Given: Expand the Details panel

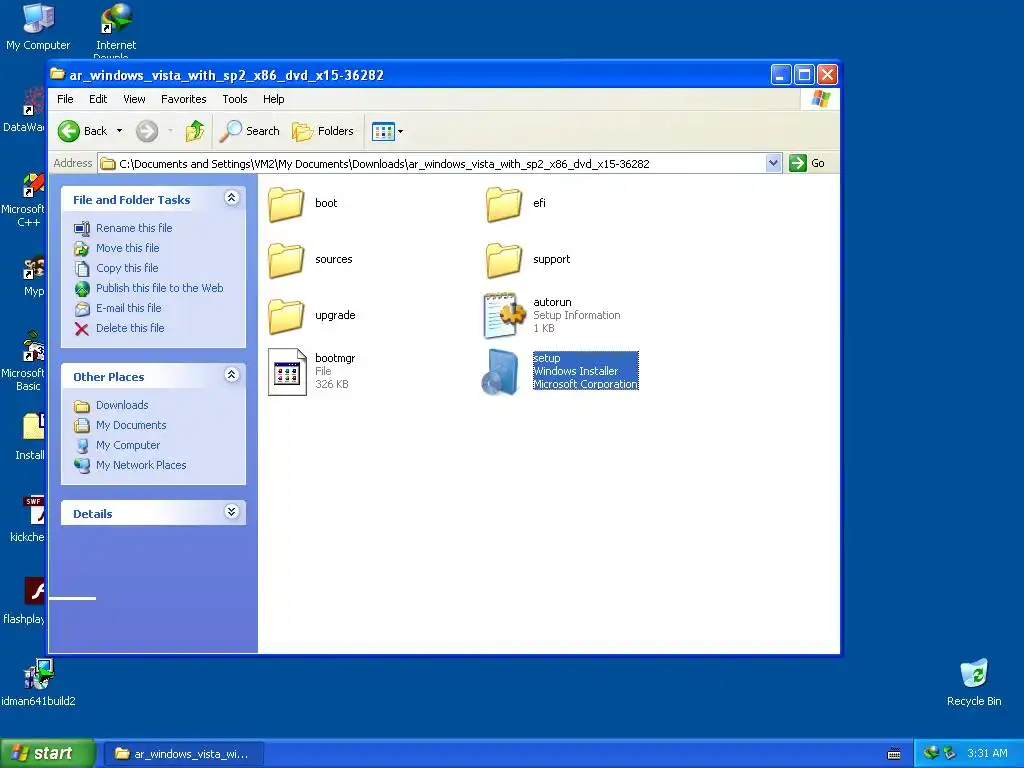Looking at the screenshot, I should [x=232, y=512].
